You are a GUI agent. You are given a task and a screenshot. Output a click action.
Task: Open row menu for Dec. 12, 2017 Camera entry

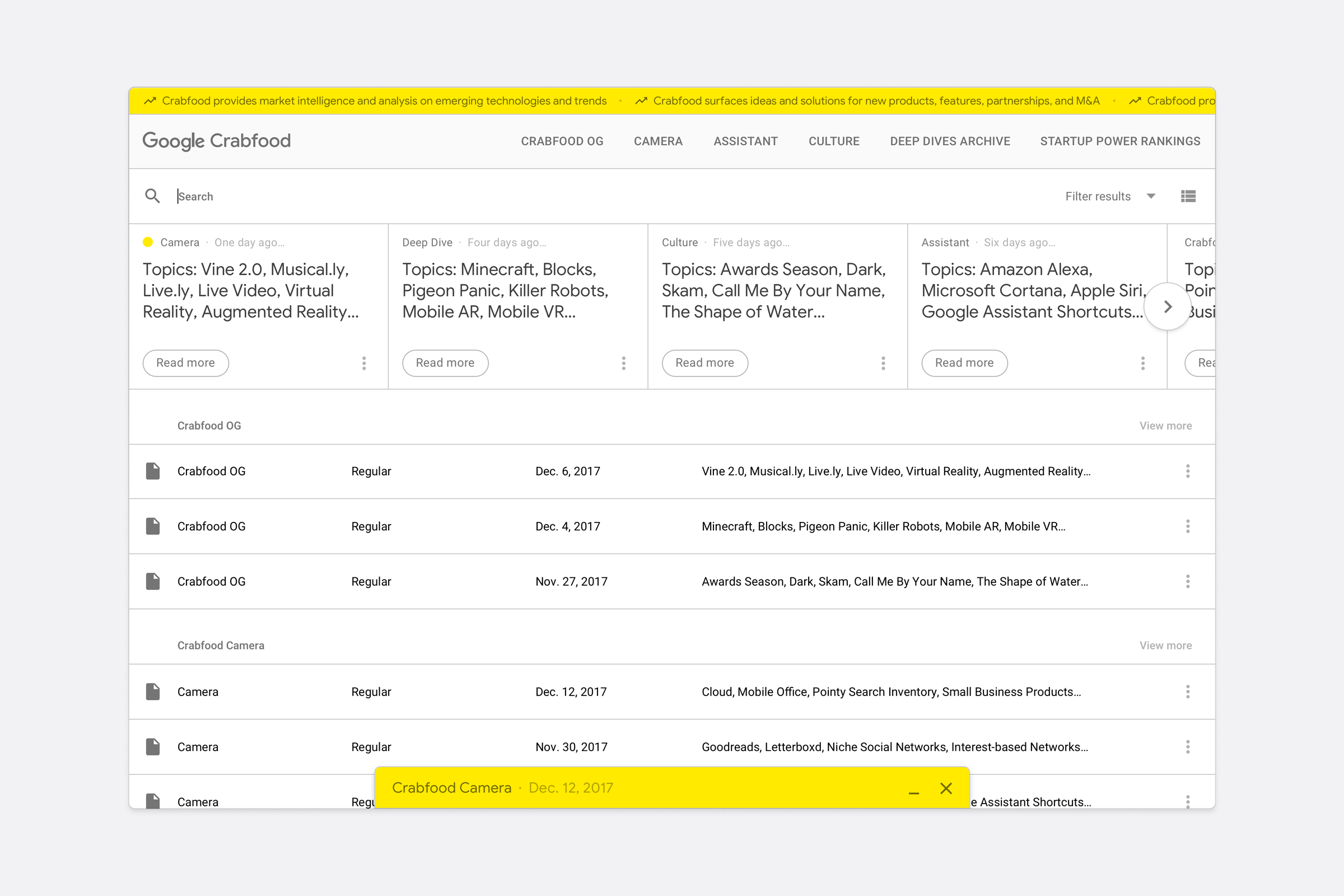click(x=1187, y=692)
